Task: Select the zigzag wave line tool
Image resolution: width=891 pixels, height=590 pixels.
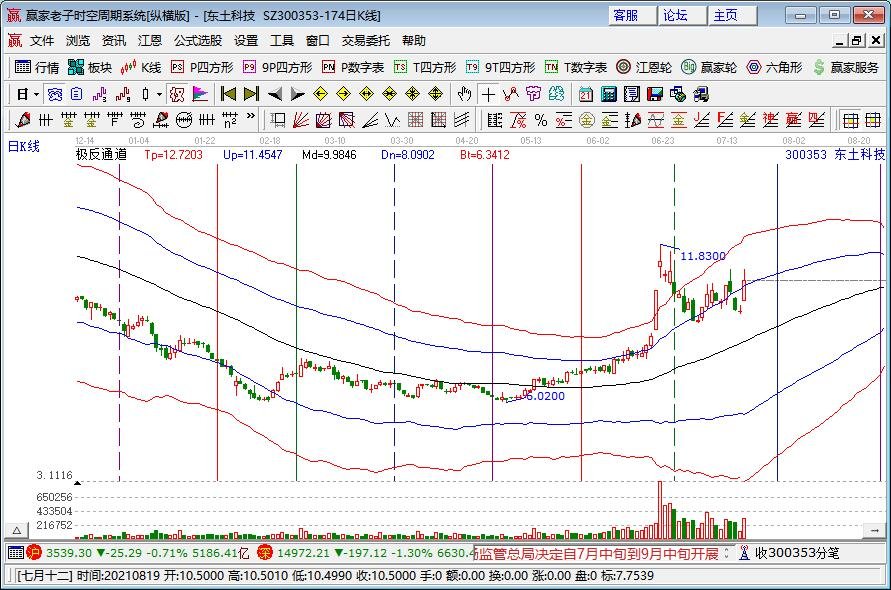Action: pyautogui.click(x=393, y=120)
